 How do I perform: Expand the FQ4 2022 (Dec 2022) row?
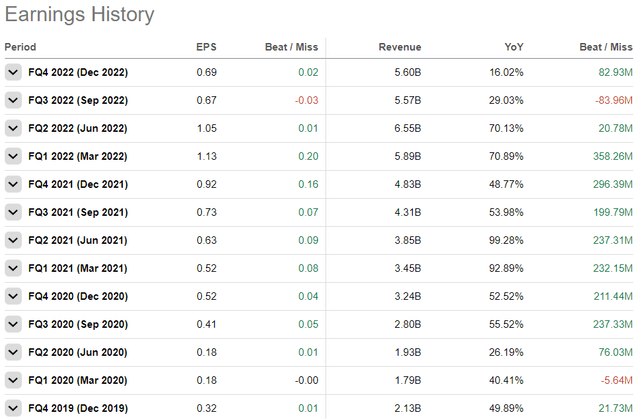point(13,73)
